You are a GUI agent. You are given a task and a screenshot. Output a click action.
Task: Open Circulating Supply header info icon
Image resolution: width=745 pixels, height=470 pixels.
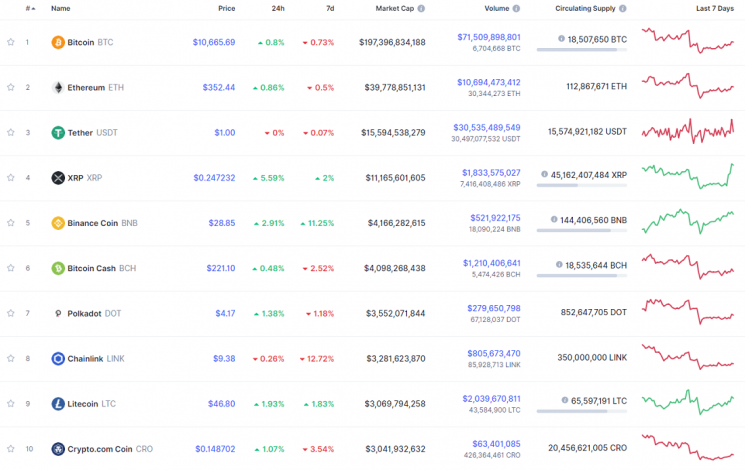coord(623,9)
